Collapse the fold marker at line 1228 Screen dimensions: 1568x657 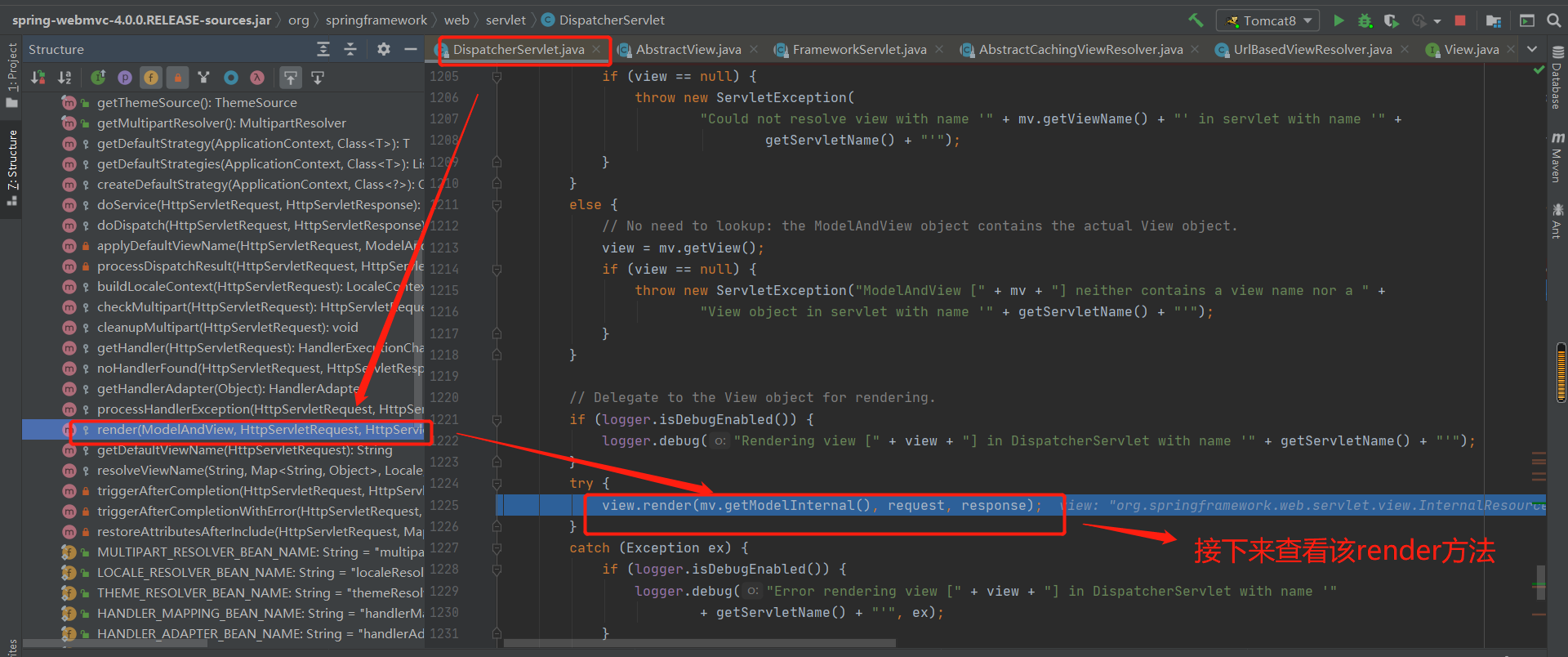click(x=497, y=569)
